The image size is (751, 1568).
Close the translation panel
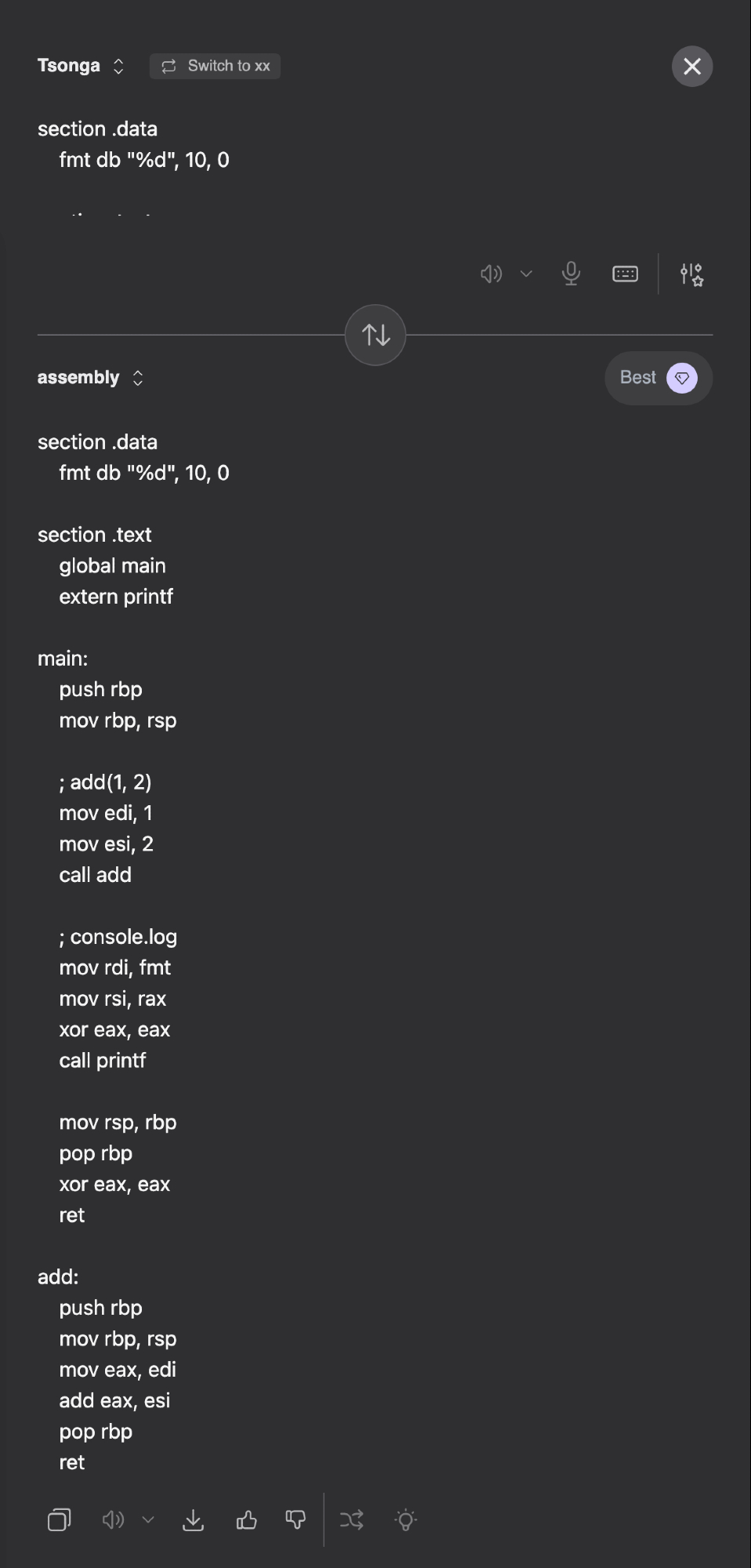(x=691, y=66)
